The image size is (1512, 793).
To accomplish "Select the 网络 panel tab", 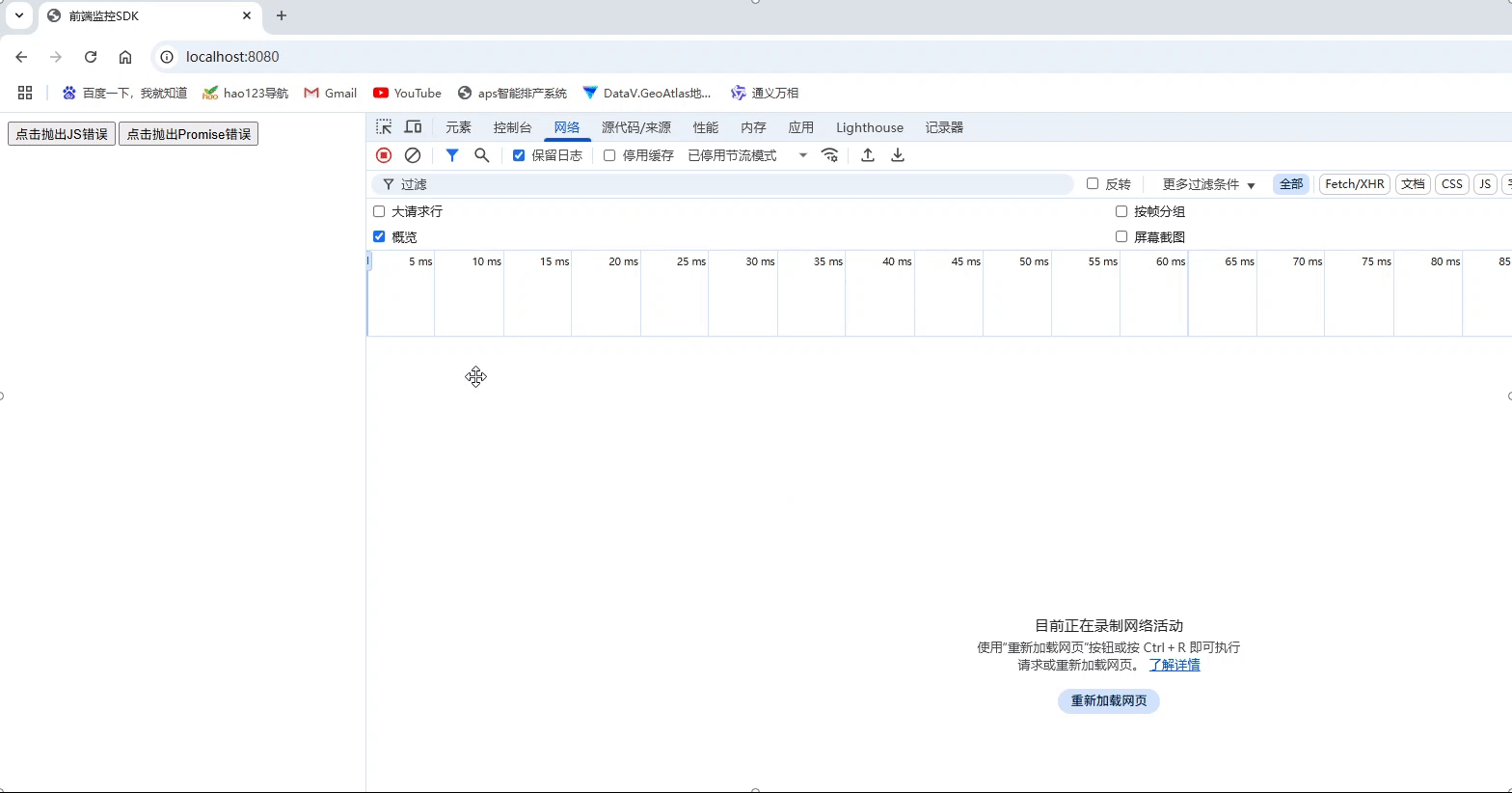I will click(x=567, y=127).
